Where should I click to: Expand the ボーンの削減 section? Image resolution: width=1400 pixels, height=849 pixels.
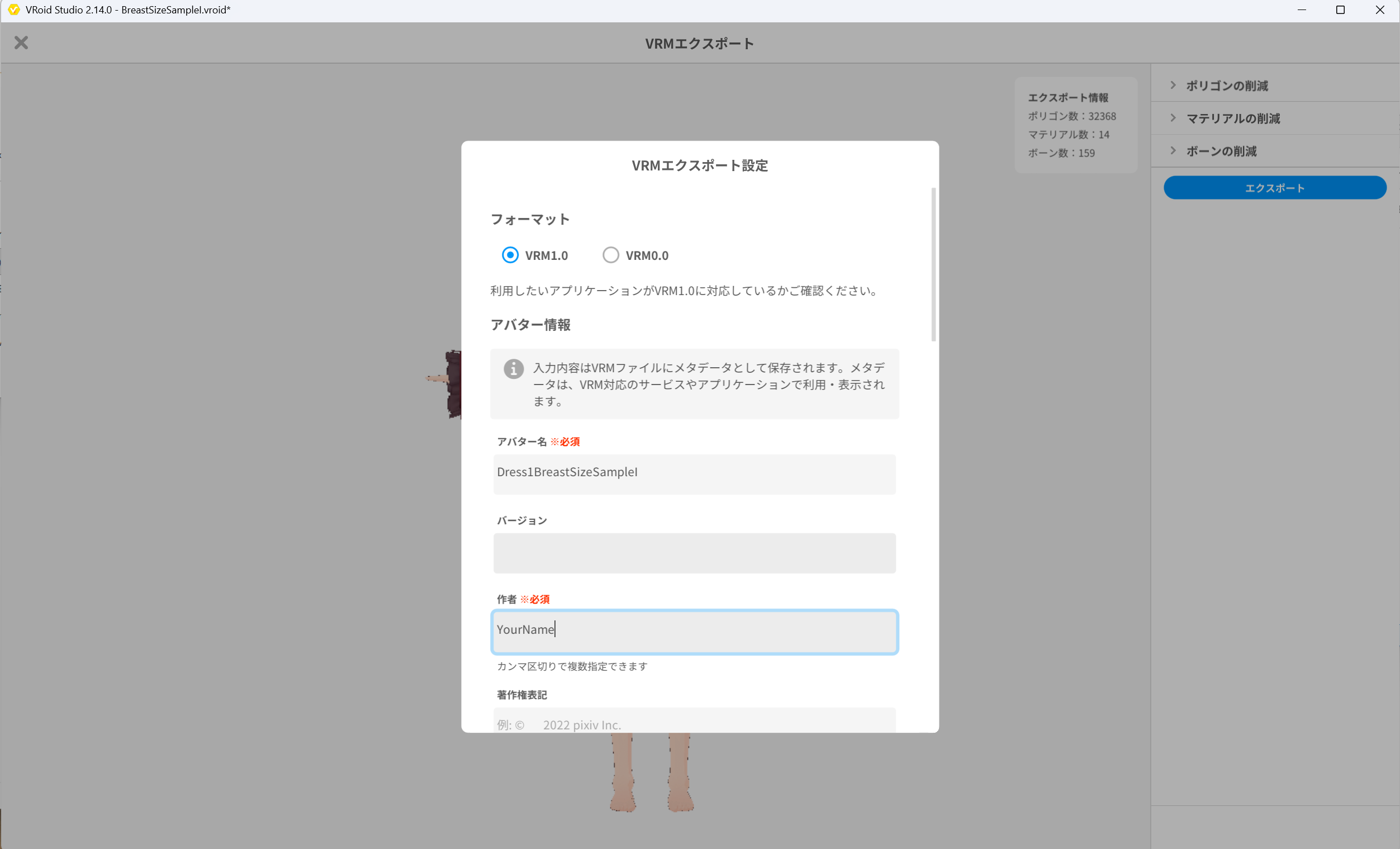coord(1275,151)
